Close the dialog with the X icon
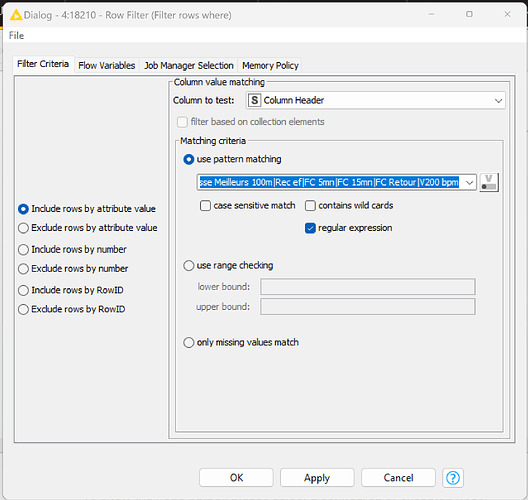The height and width of the screenshot is (500, 528). 507,14
